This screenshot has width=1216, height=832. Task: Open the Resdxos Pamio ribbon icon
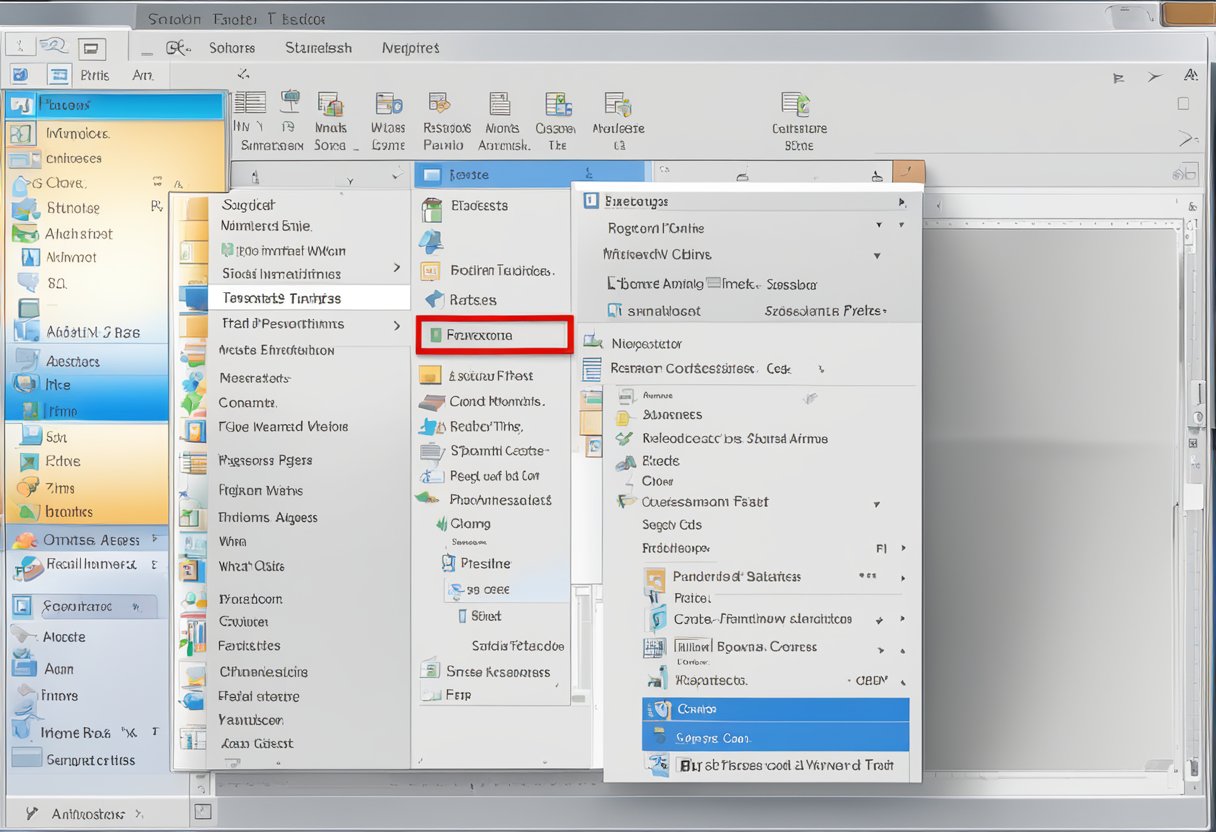click(x=446, y=112)
